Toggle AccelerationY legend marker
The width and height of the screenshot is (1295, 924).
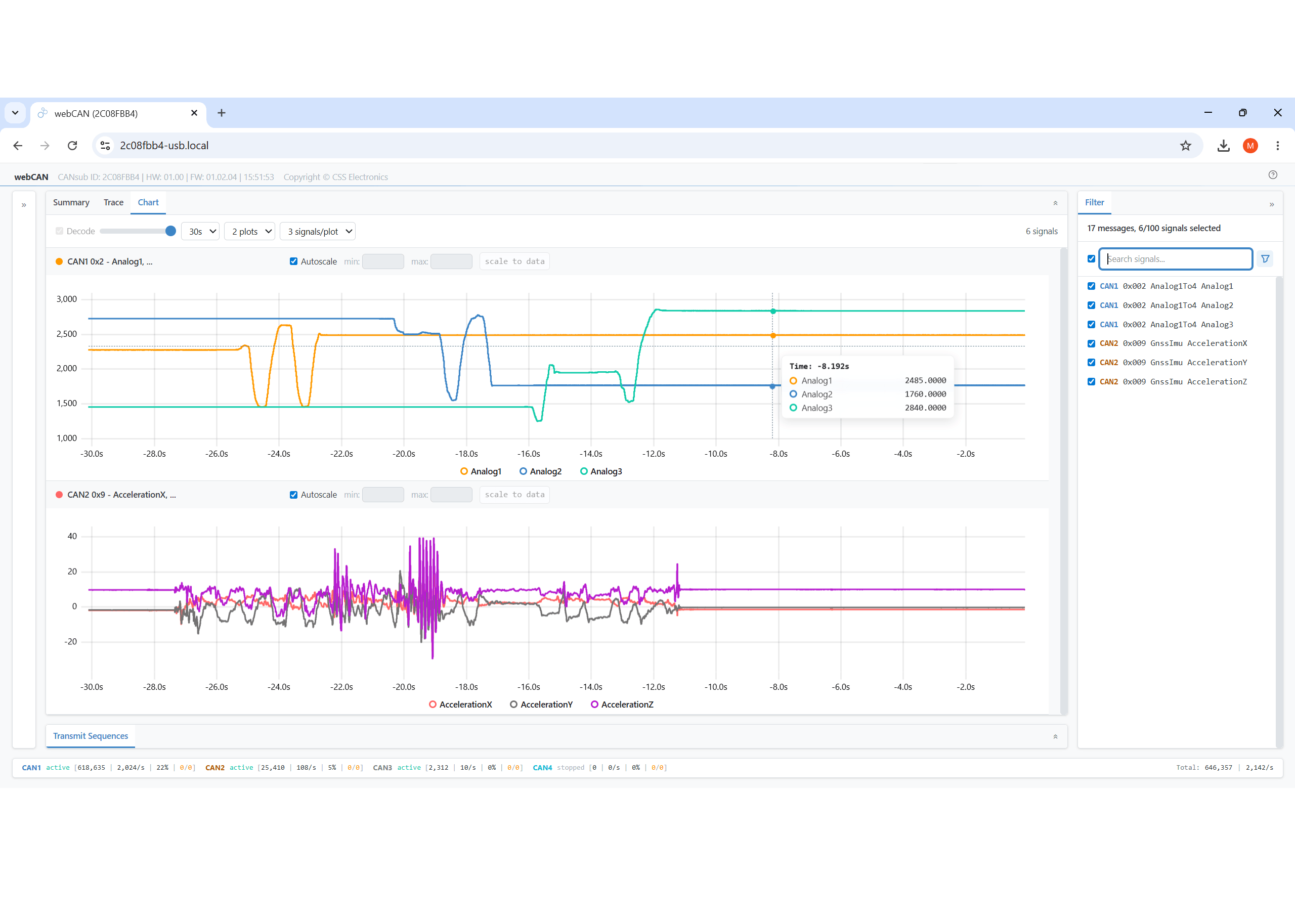point(514,705)
